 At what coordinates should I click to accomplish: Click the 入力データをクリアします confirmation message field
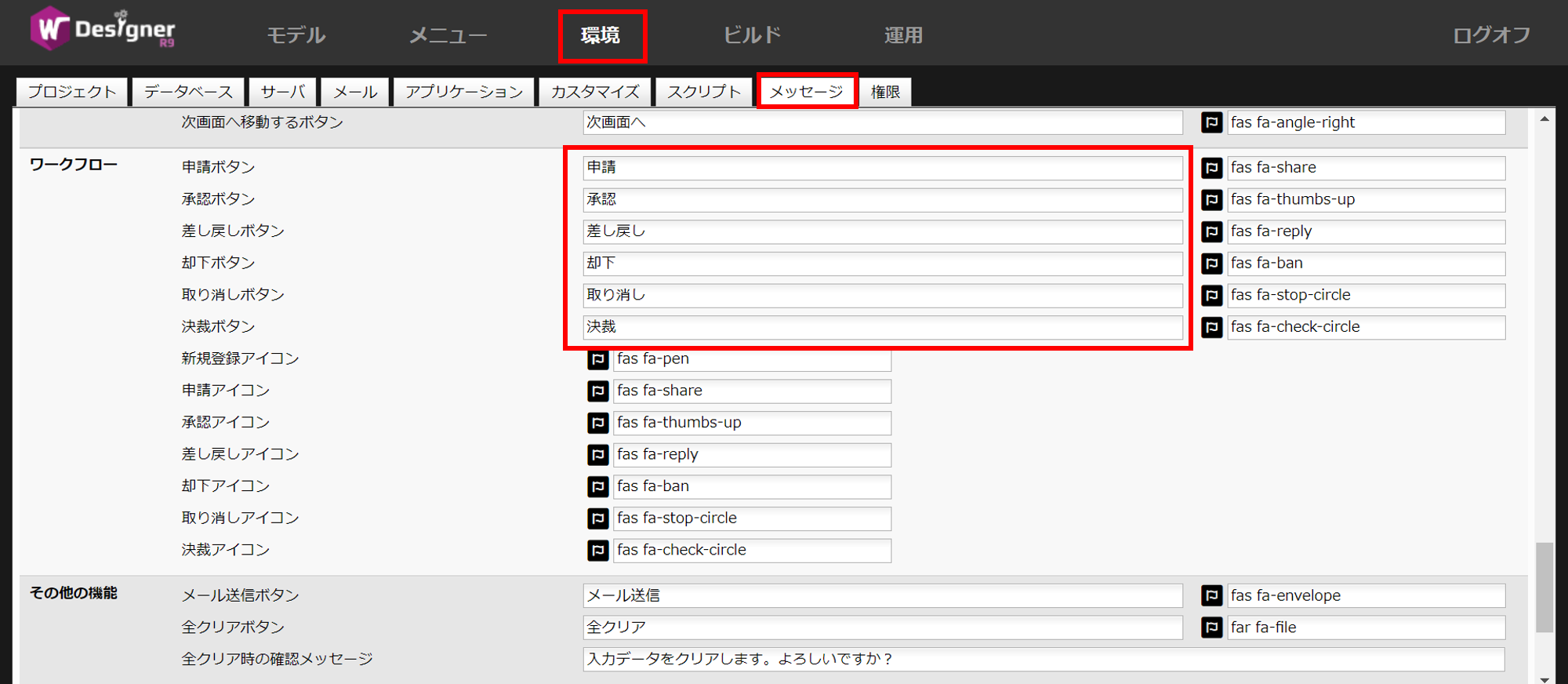tap(1044, 659)
